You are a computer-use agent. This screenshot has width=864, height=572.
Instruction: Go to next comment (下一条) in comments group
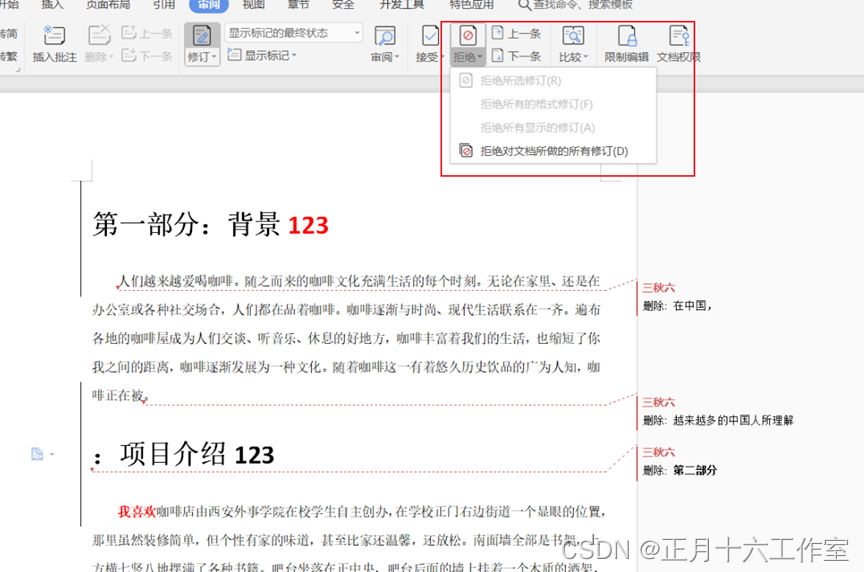click(x=147, y=56)
